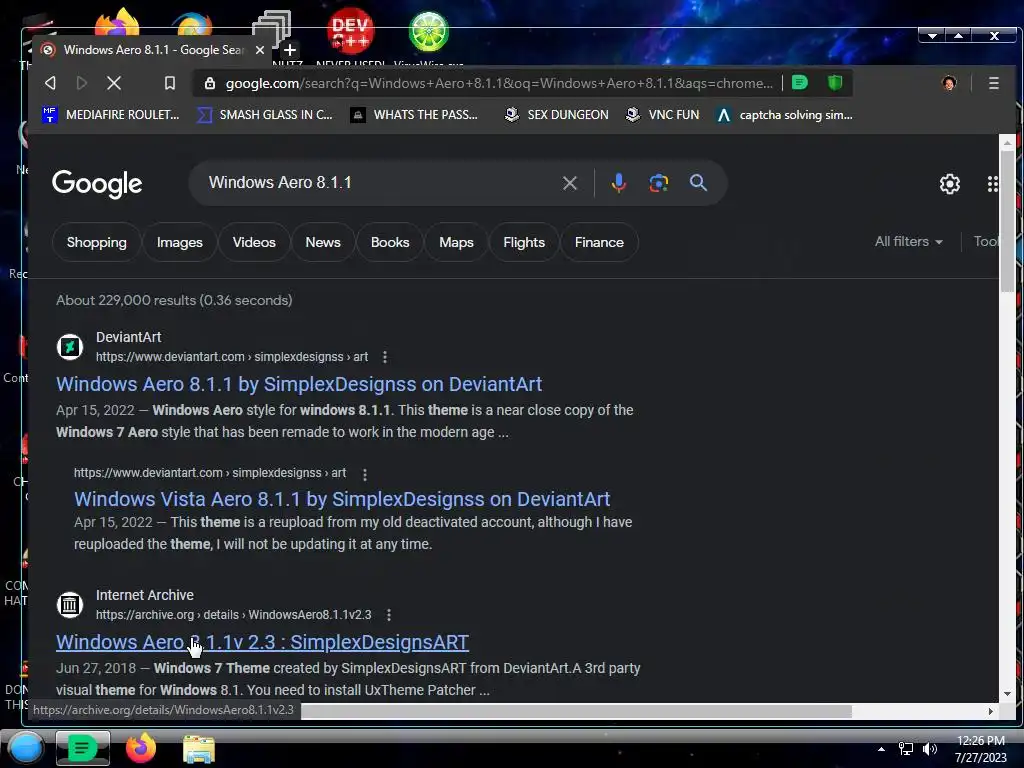Click the horizontal scrollbar right arrow
This screenshot has width=1024, height=768.
(x=991, y=711)
